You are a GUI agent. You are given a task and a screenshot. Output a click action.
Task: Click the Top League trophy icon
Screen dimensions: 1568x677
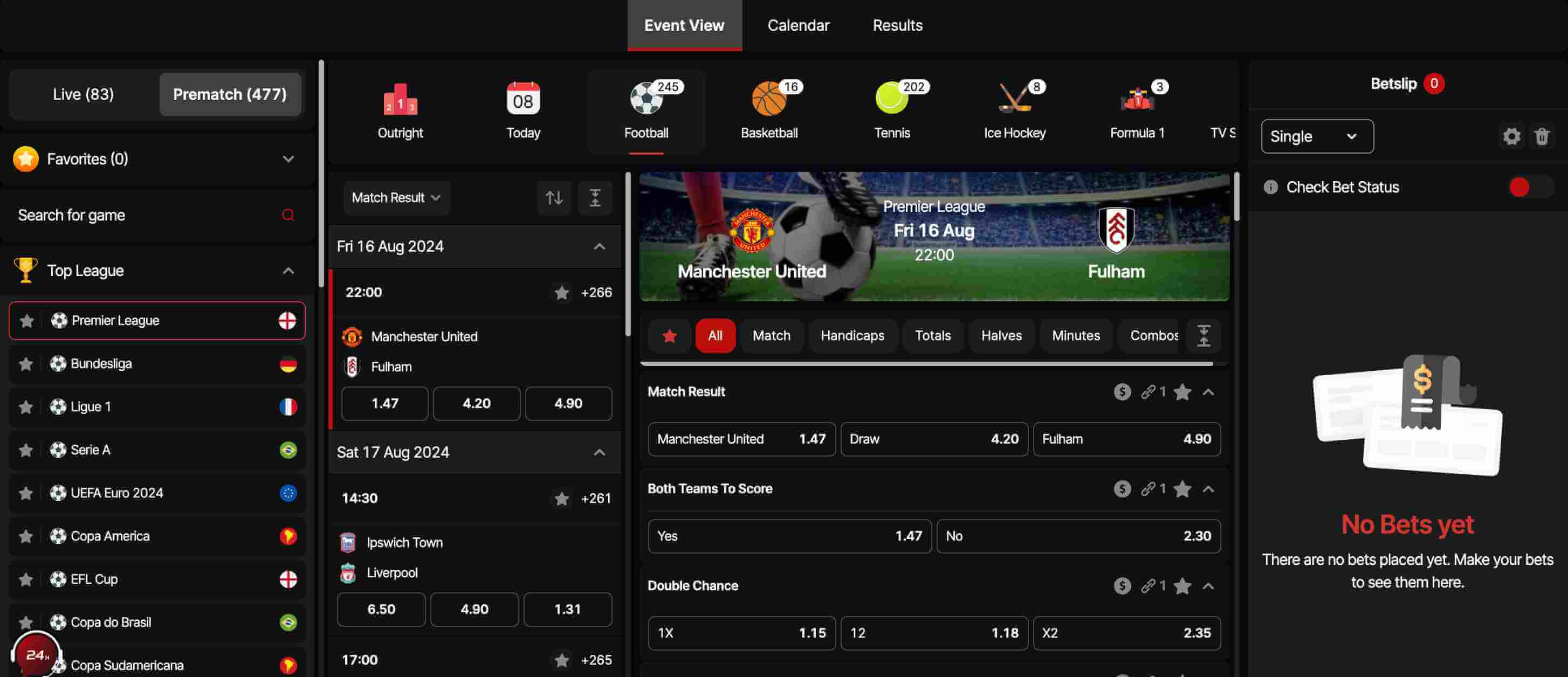[x=25, y=270]
